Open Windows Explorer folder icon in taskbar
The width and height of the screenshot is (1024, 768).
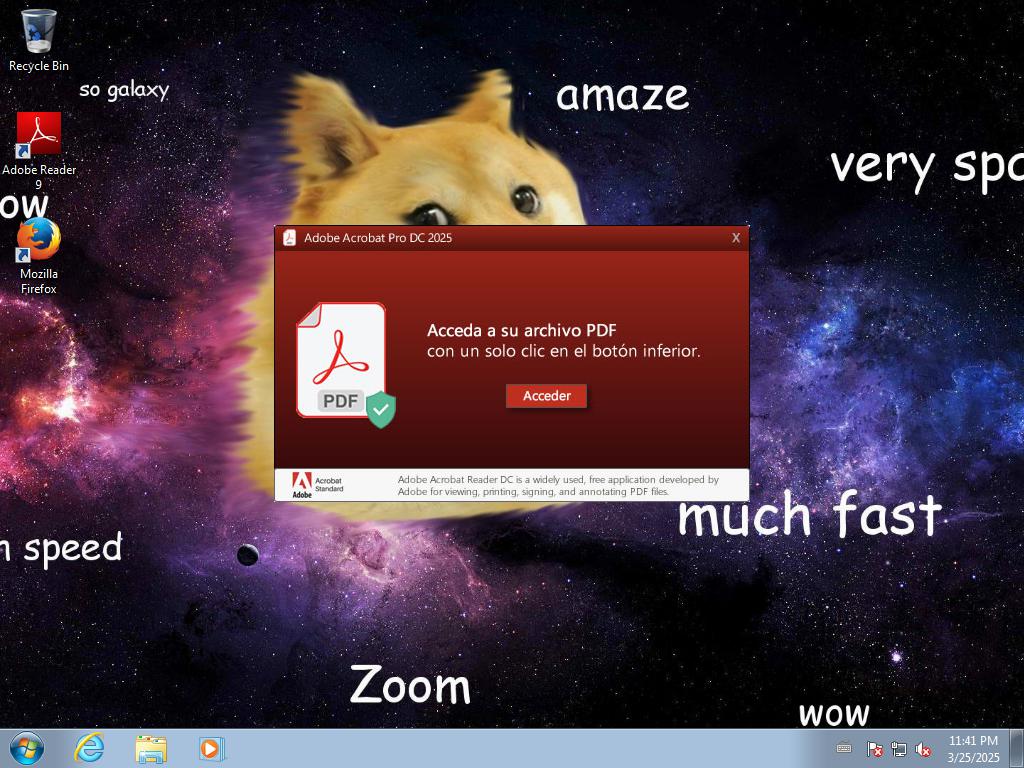pyautogui.click(x=151, y=749)
